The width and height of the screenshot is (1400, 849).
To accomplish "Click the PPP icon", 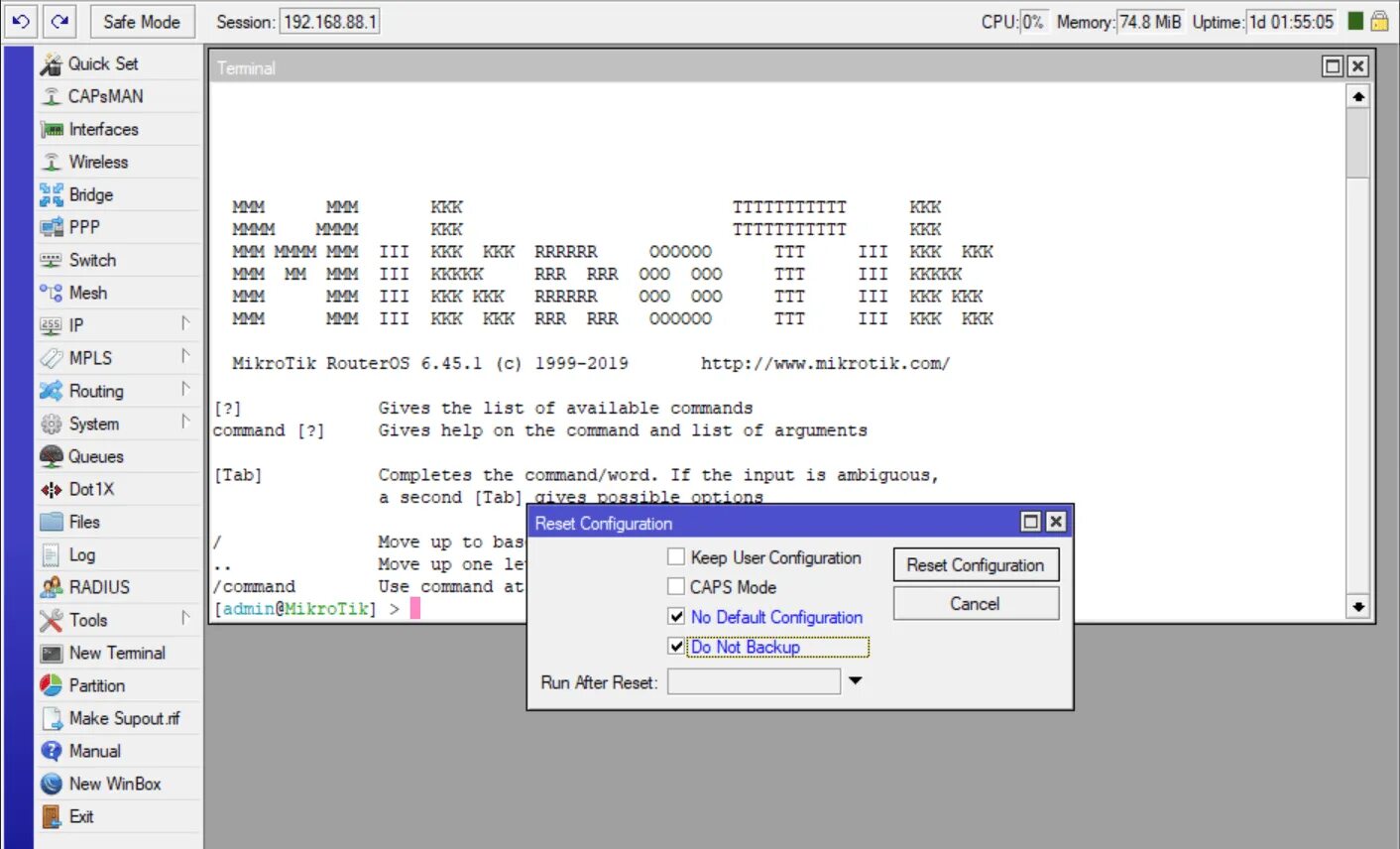I will (52, 228).
